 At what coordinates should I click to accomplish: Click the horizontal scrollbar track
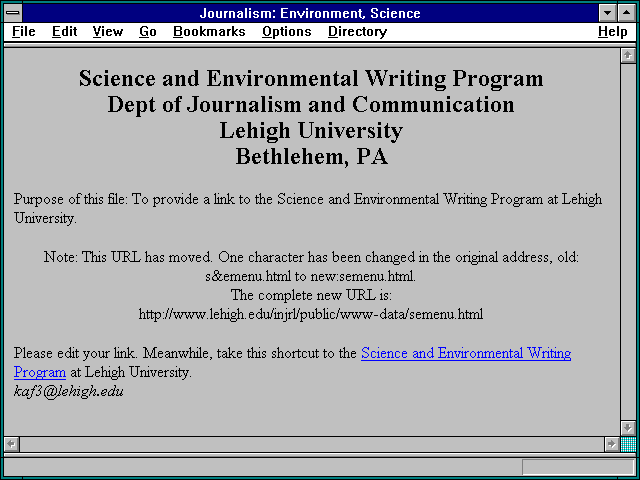point(312,444)
